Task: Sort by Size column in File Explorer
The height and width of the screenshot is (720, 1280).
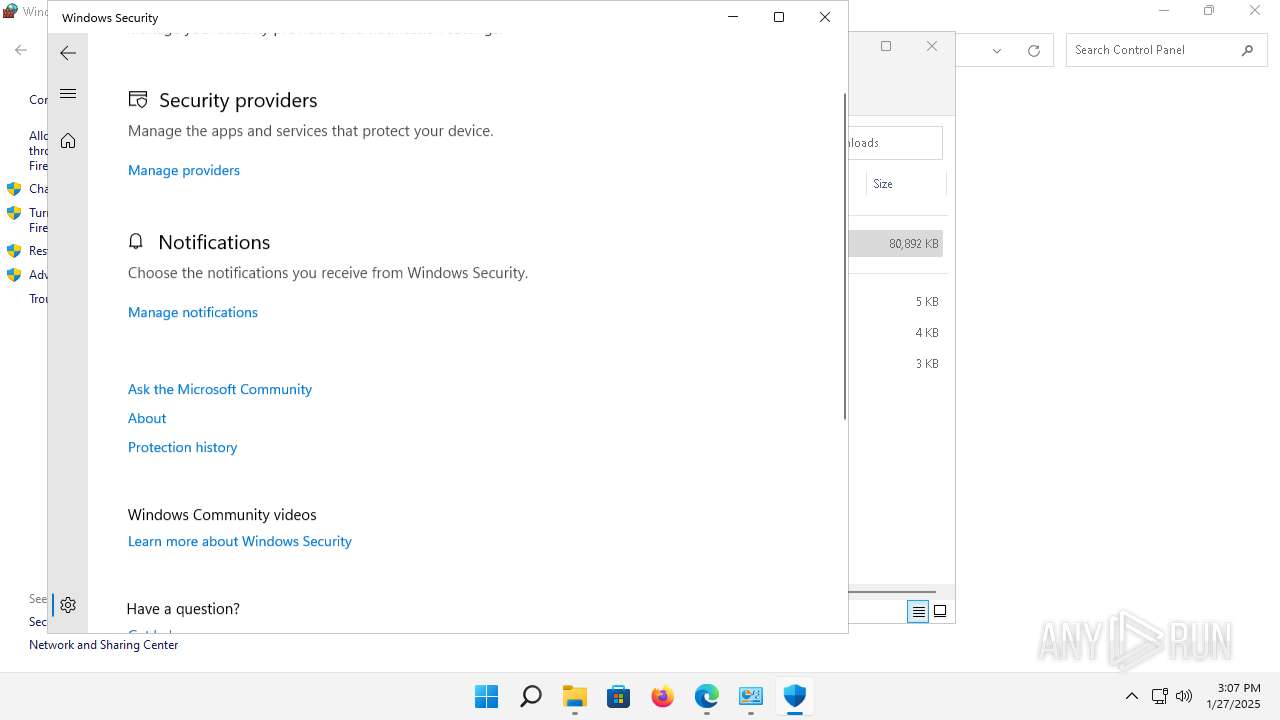Action: pos(905,184)
